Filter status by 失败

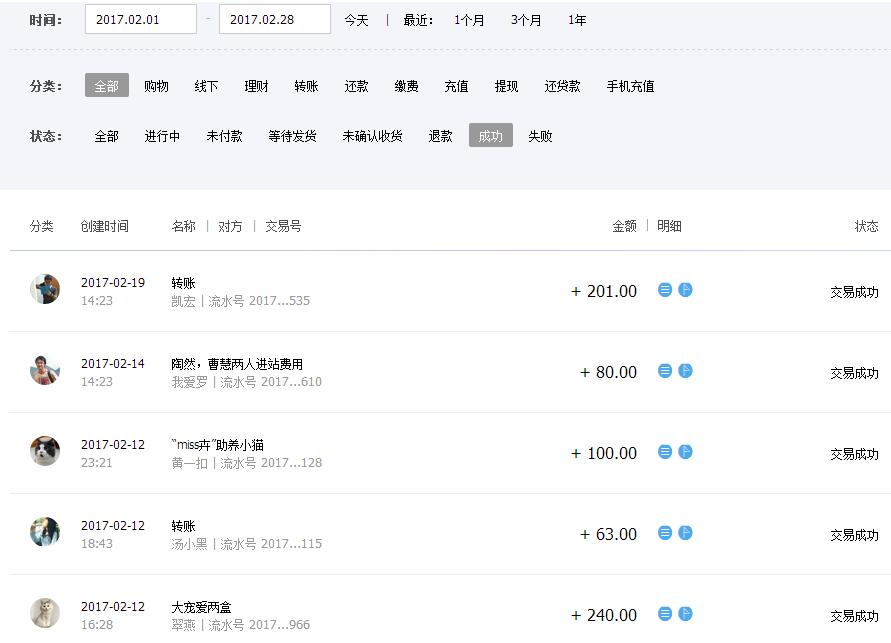point(540,136)
